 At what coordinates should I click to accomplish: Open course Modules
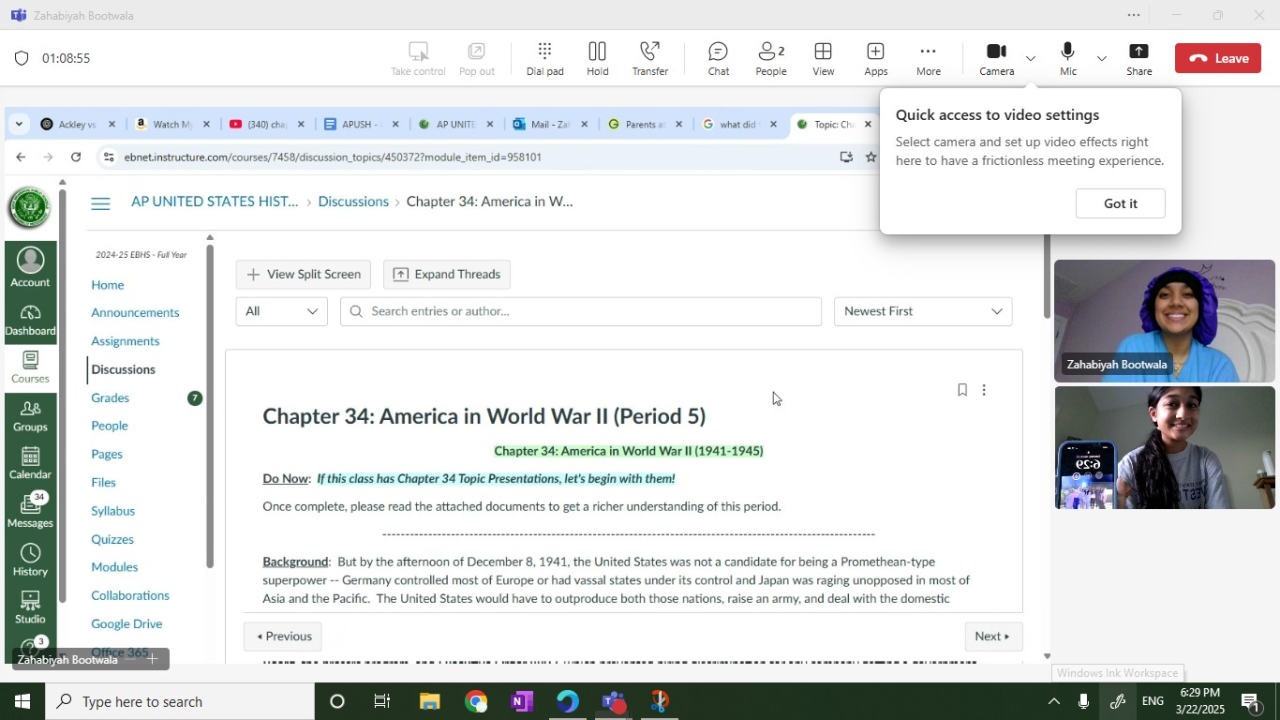pyautogui.click(x=114, y=567)
